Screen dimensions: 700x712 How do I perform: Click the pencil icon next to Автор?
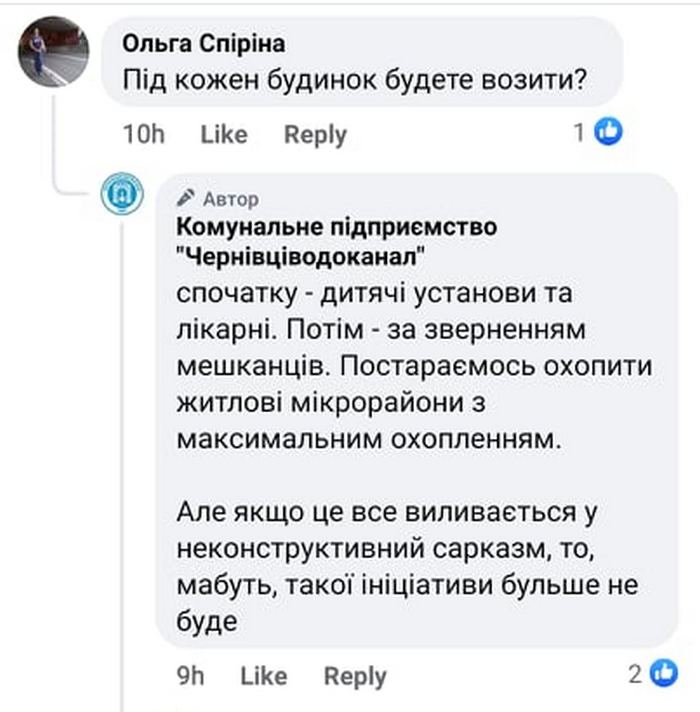coord(185,197)
